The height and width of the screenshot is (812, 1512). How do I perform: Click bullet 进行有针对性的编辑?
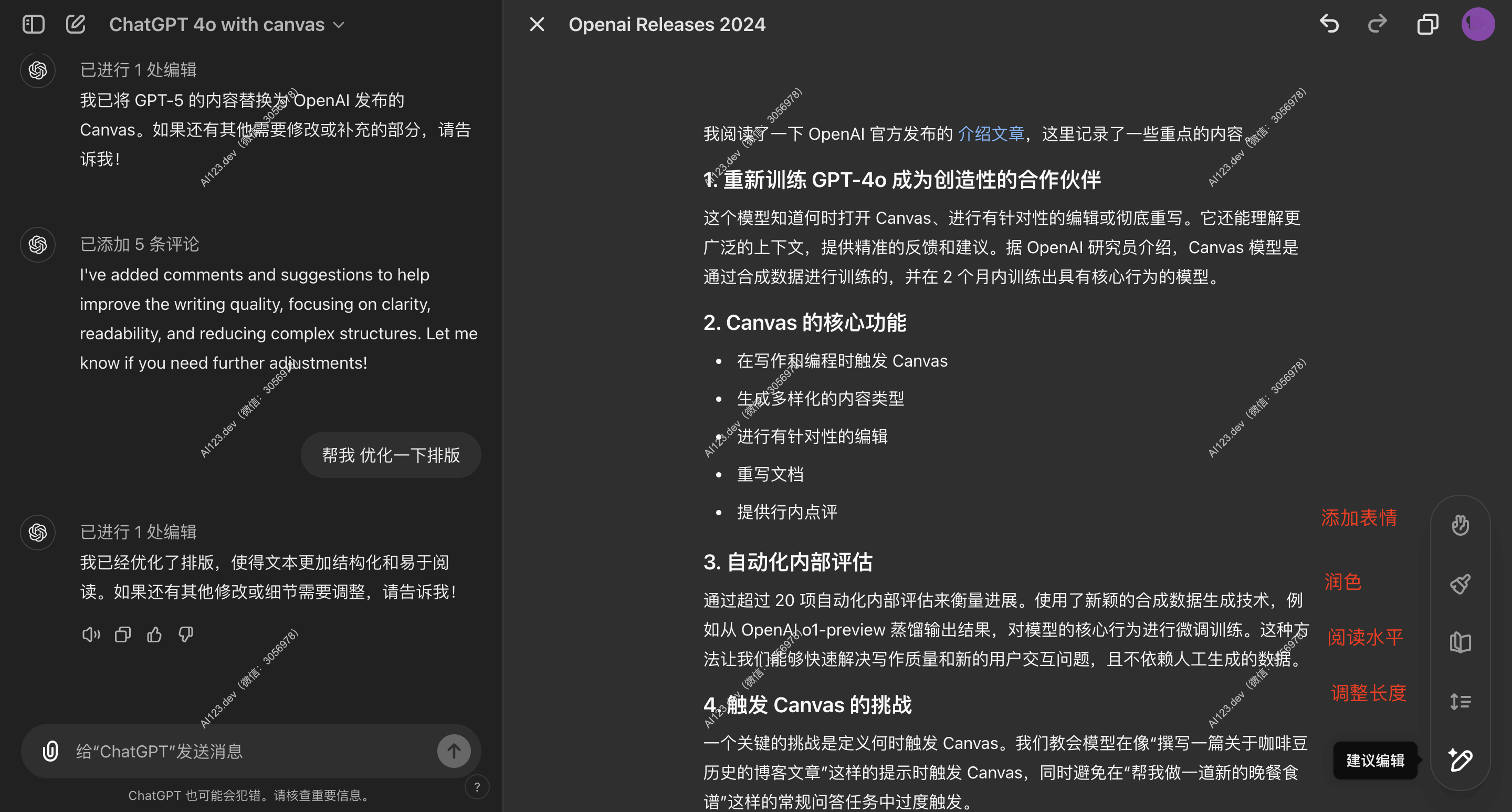click(812, 436)
